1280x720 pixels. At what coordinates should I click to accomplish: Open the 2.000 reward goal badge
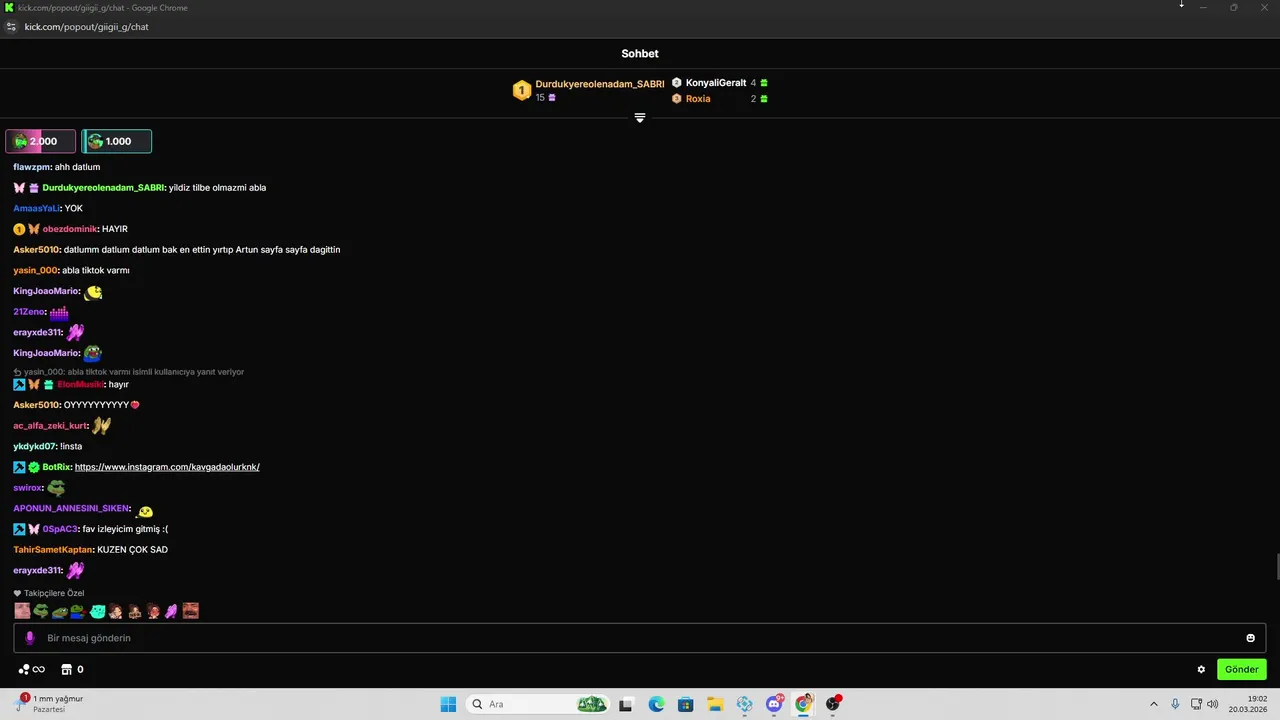pos(40,141)
